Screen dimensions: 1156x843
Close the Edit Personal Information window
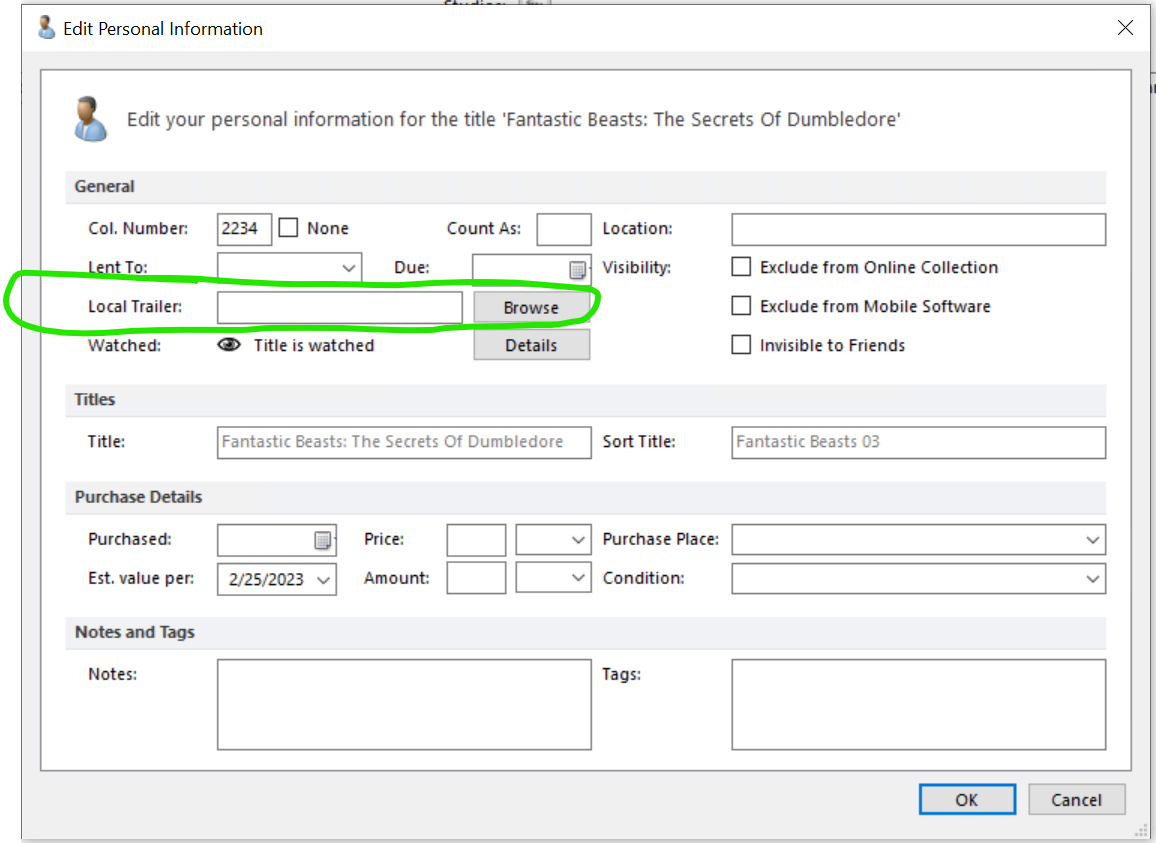click(x=1125, y=28)
